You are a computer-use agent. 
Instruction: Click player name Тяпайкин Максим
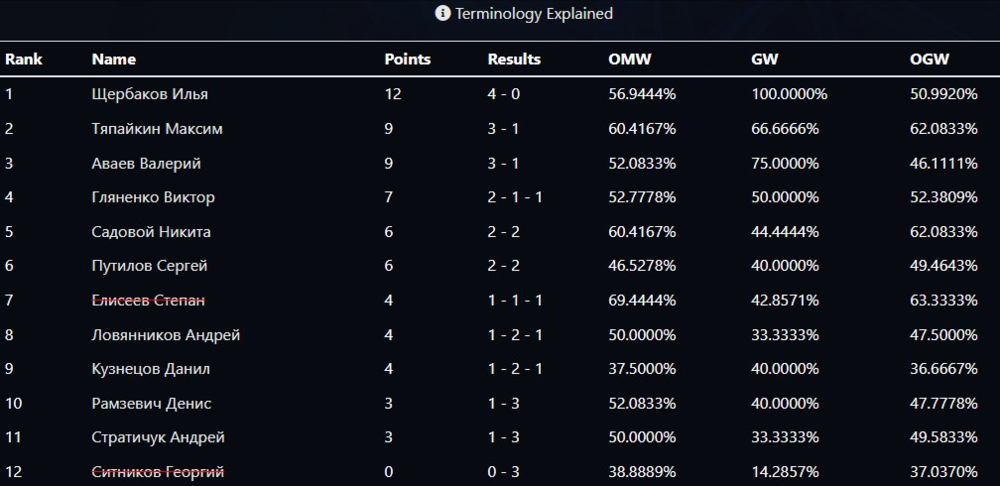tap(157, 129)
